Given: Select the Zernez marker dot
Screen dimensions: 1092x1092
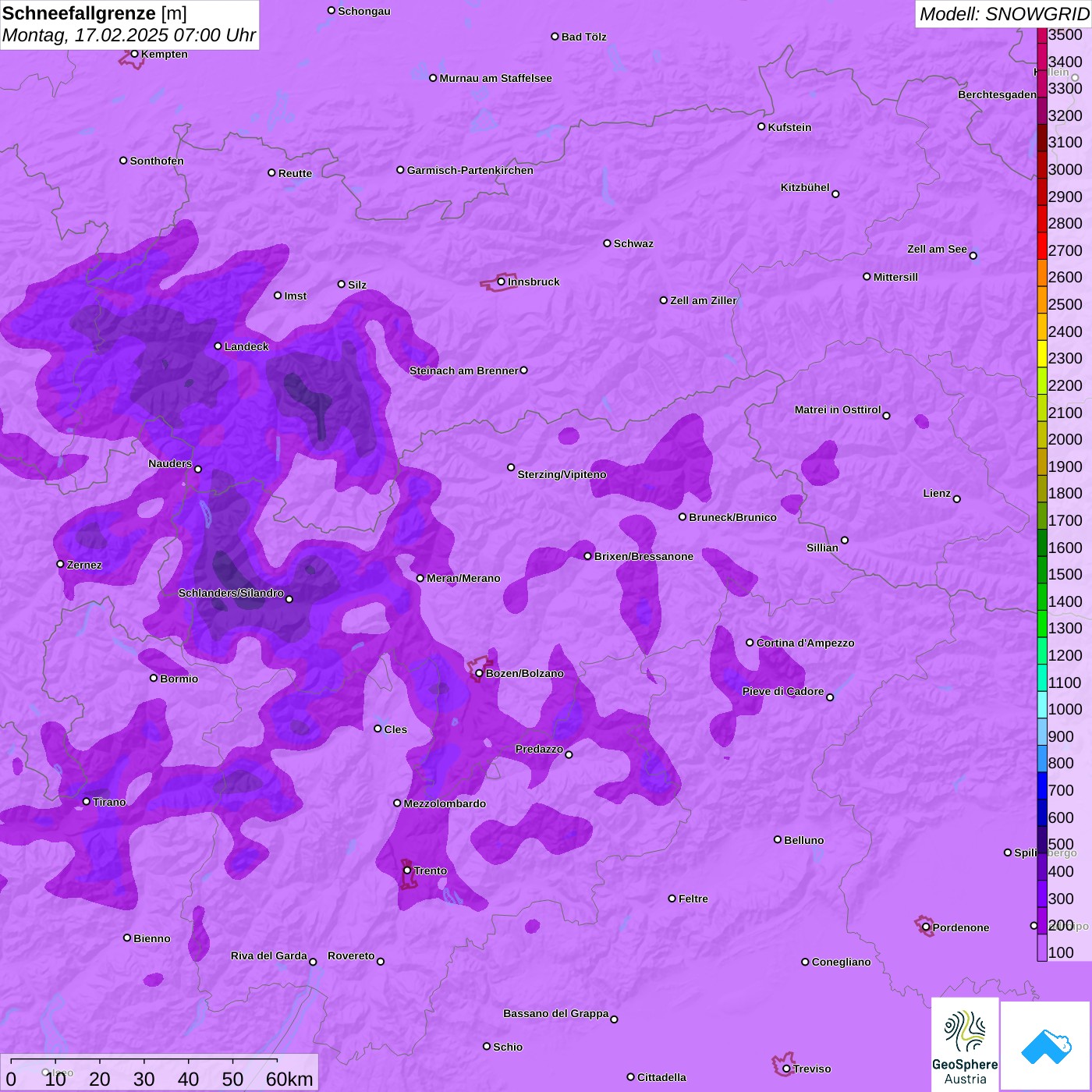Looking at the screenshot, I should (61, 564).
